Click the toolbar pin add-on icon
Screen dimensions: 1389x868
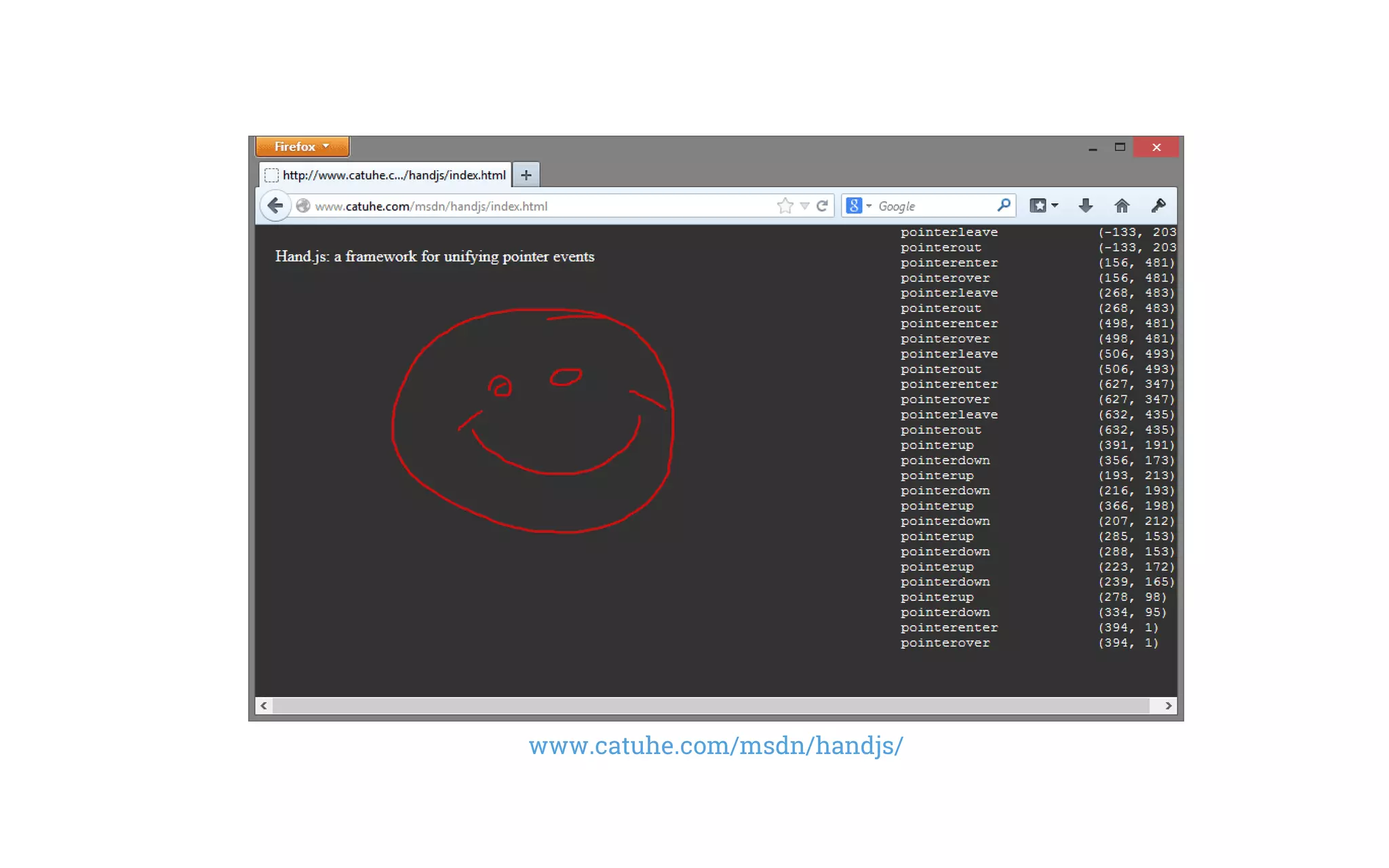(1158, 205)
